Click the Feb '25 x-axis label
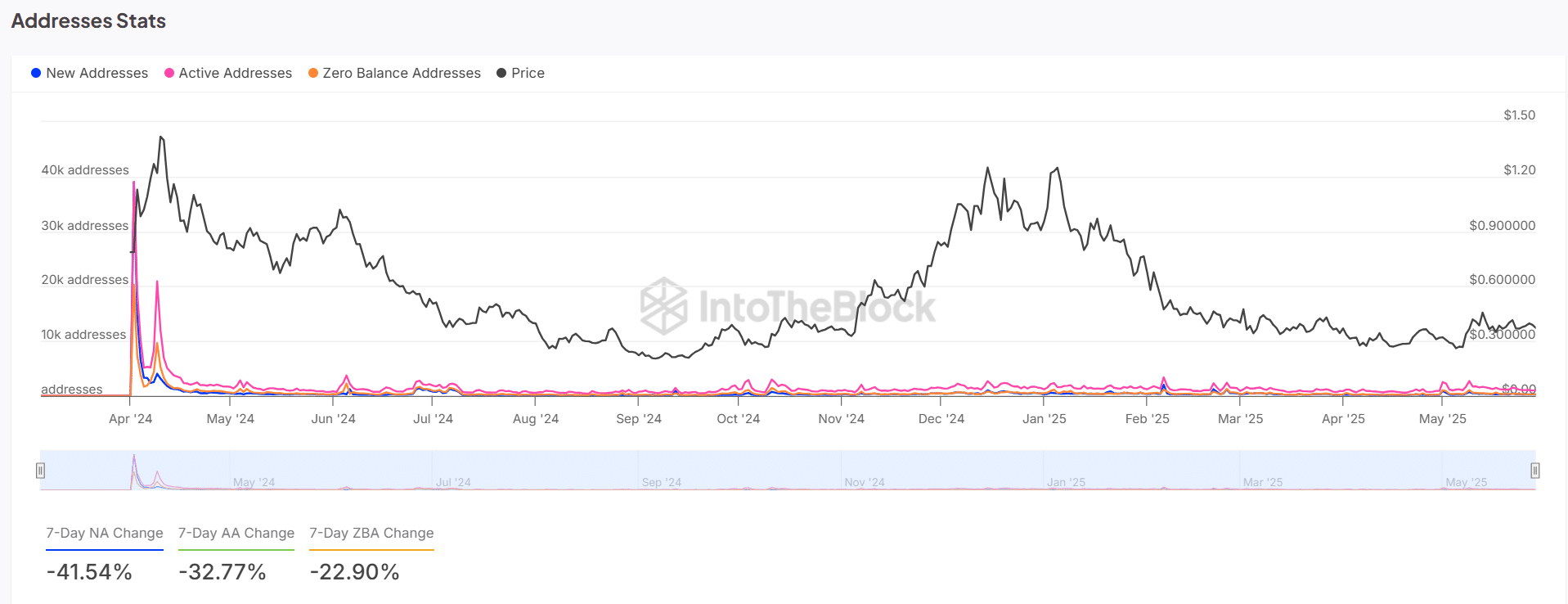This screenshot has height=604, width=1568. click(1148, 419)
